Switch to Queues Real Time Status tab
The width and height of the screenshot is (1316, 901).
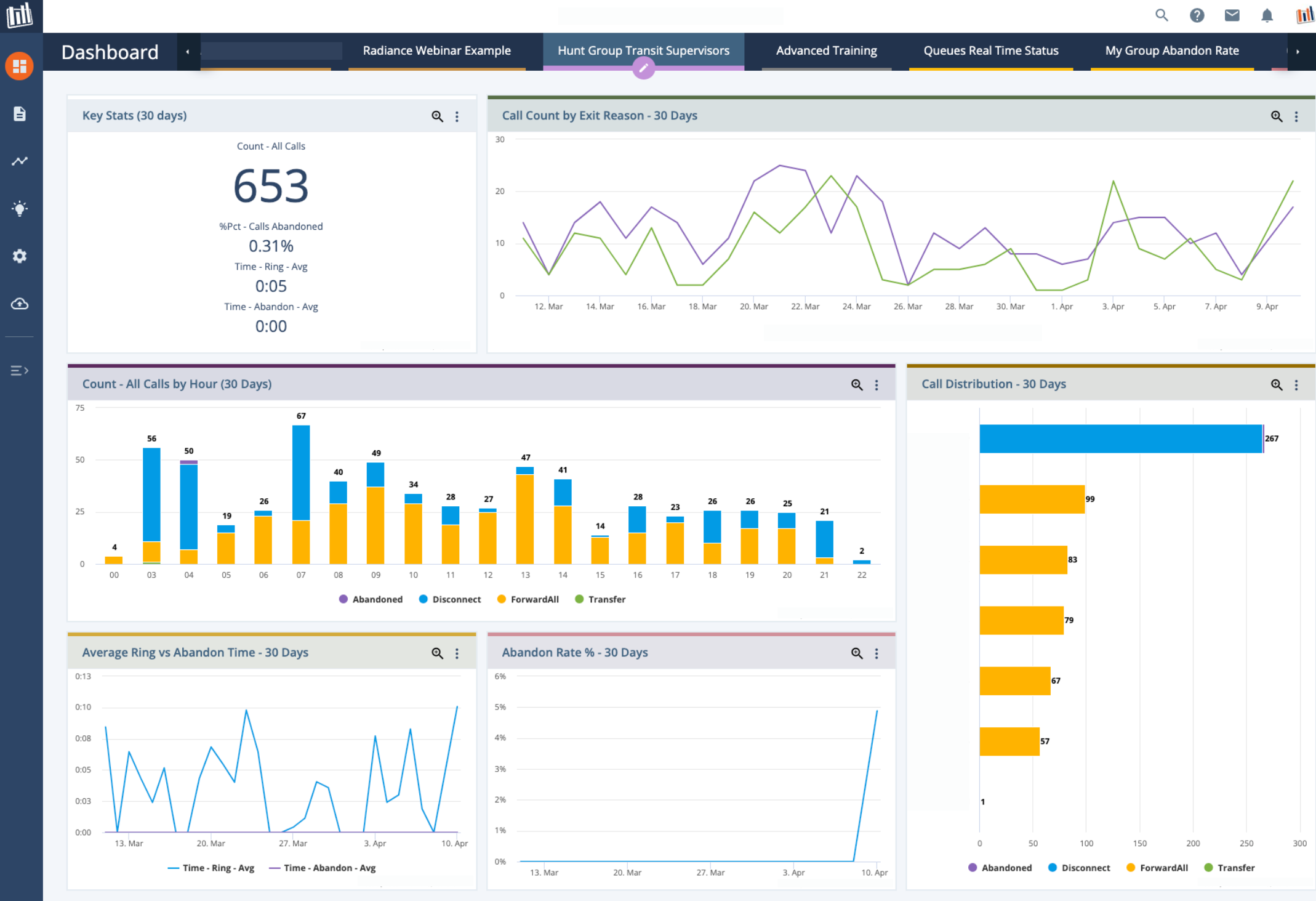(x=990, y=51)
